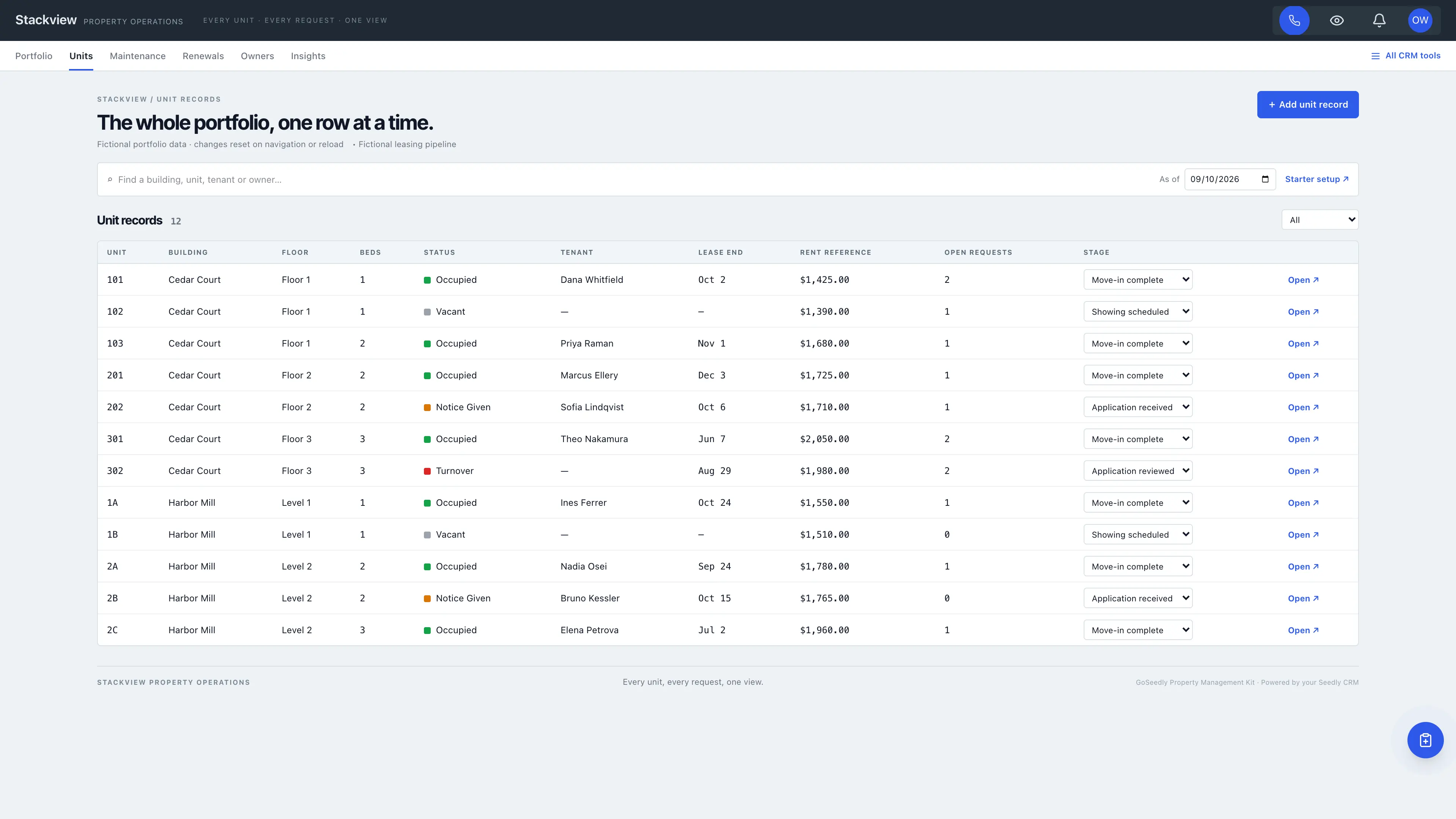Open the OW user avatar menu
Screen dimensions: 1456x819
(1420, 20)
